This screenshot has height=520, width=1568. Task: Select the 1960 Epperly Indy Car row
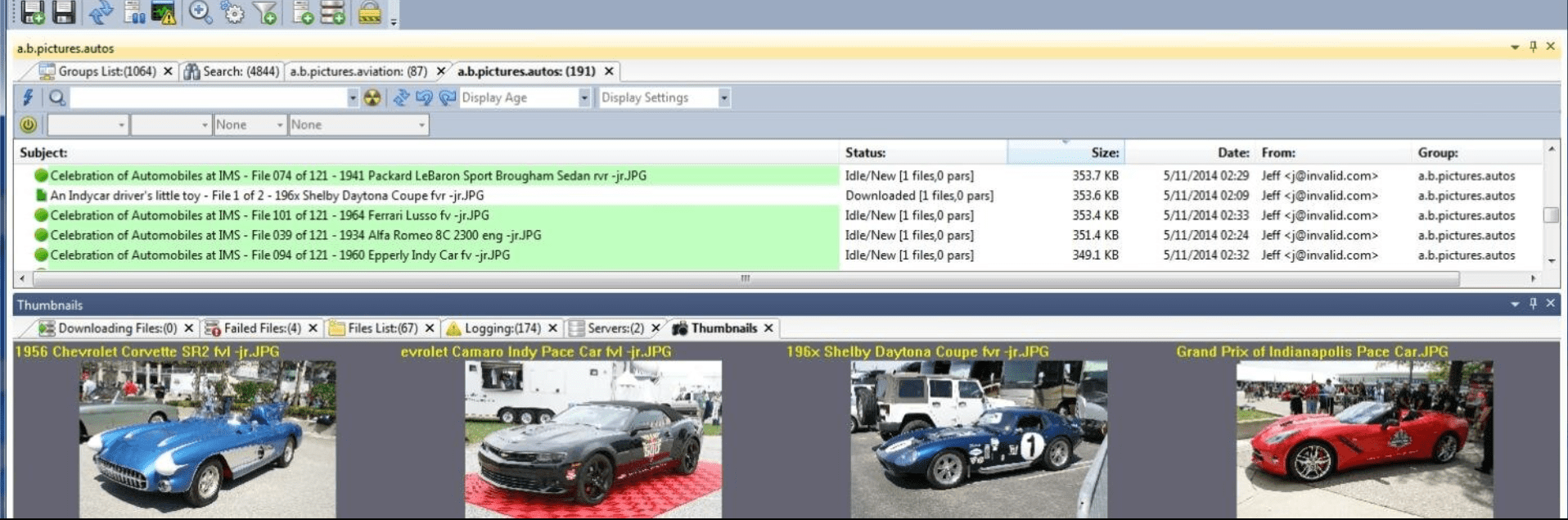pos(779,255)
